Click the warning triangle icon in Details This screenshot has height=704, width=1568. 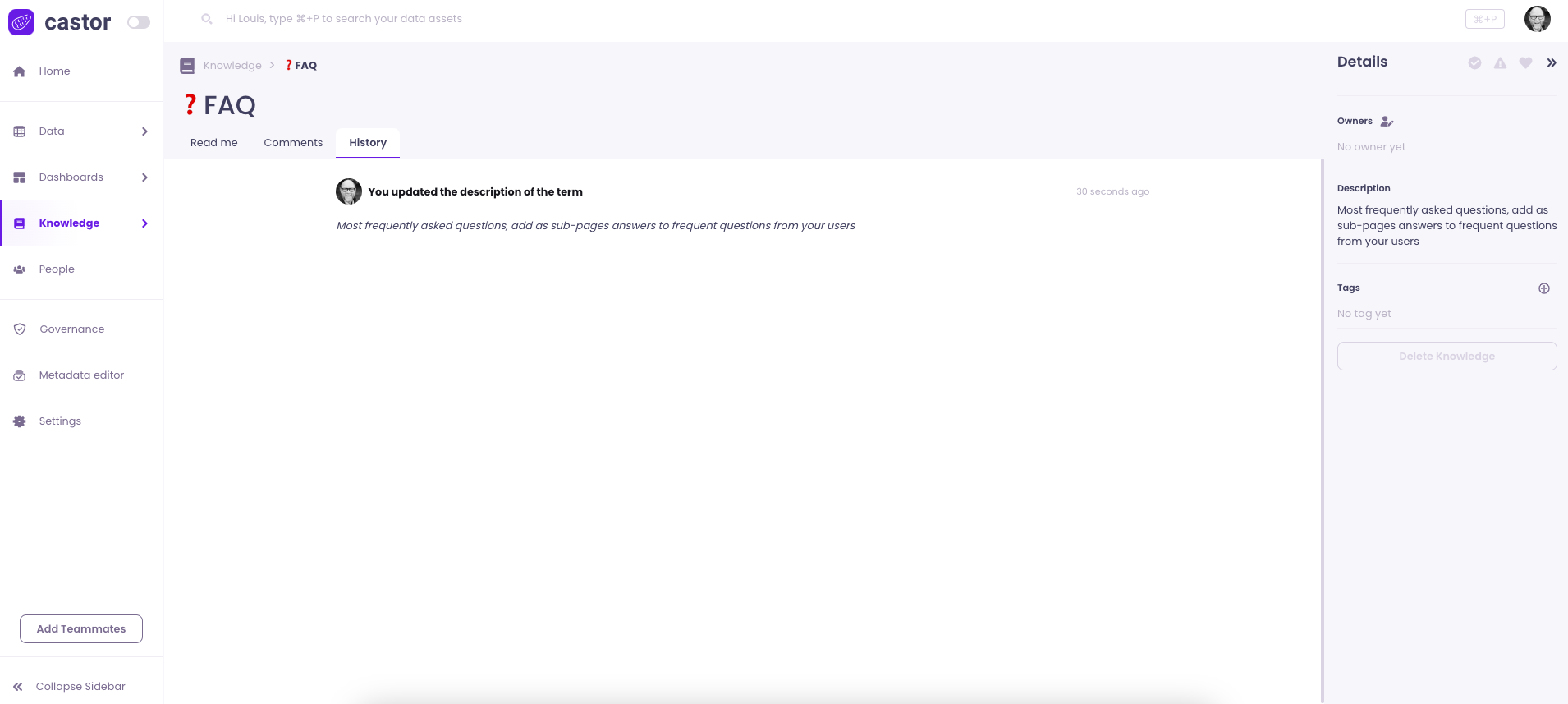[x=1500, y=63]
